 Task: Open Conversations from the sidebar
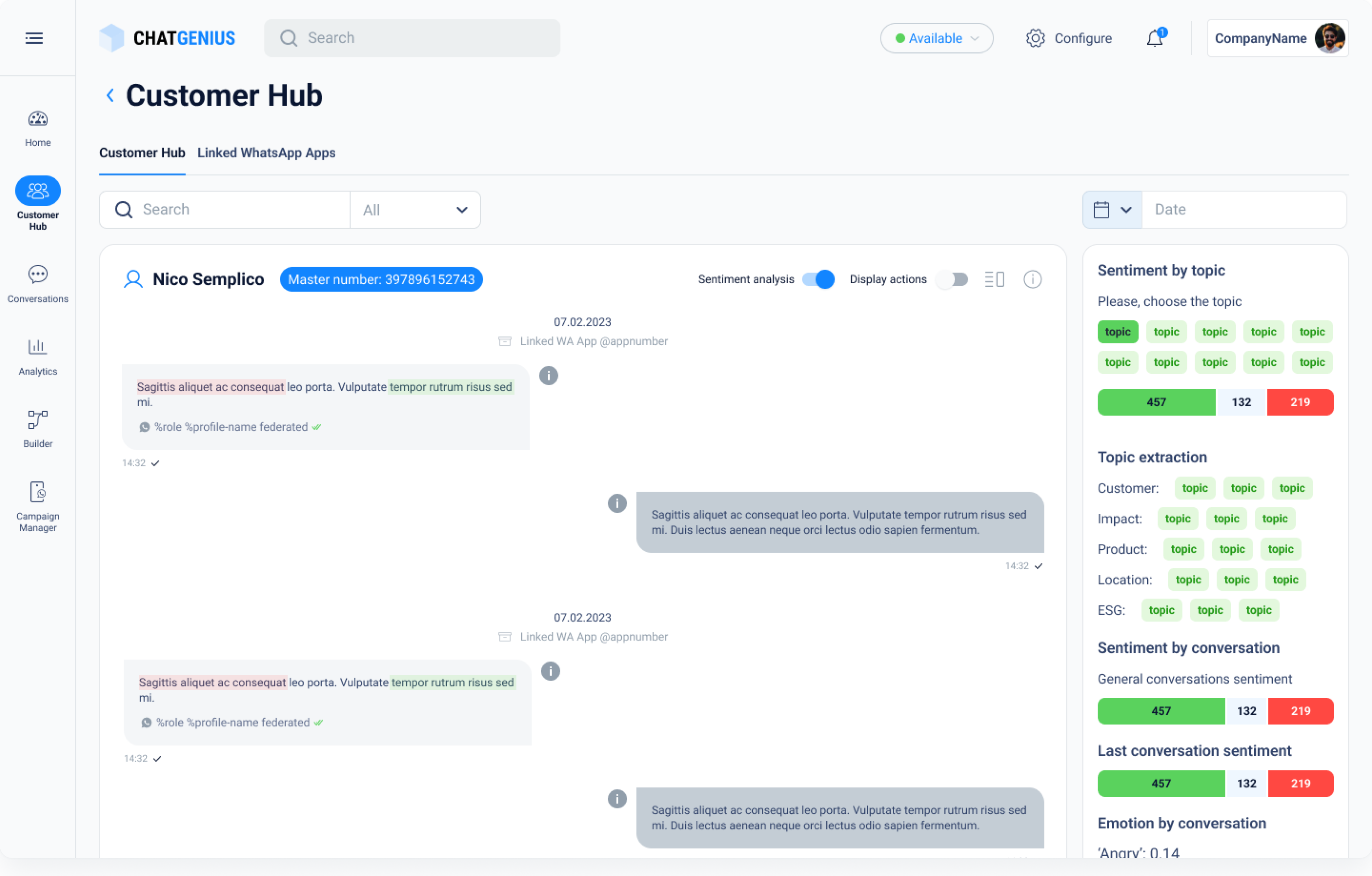pos(38,283)
